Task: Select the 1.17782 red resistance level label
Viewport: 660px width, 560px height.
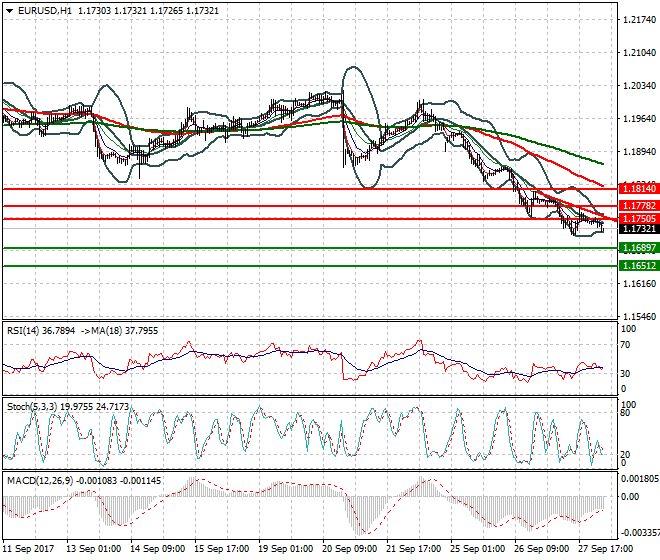Action: 639,205
